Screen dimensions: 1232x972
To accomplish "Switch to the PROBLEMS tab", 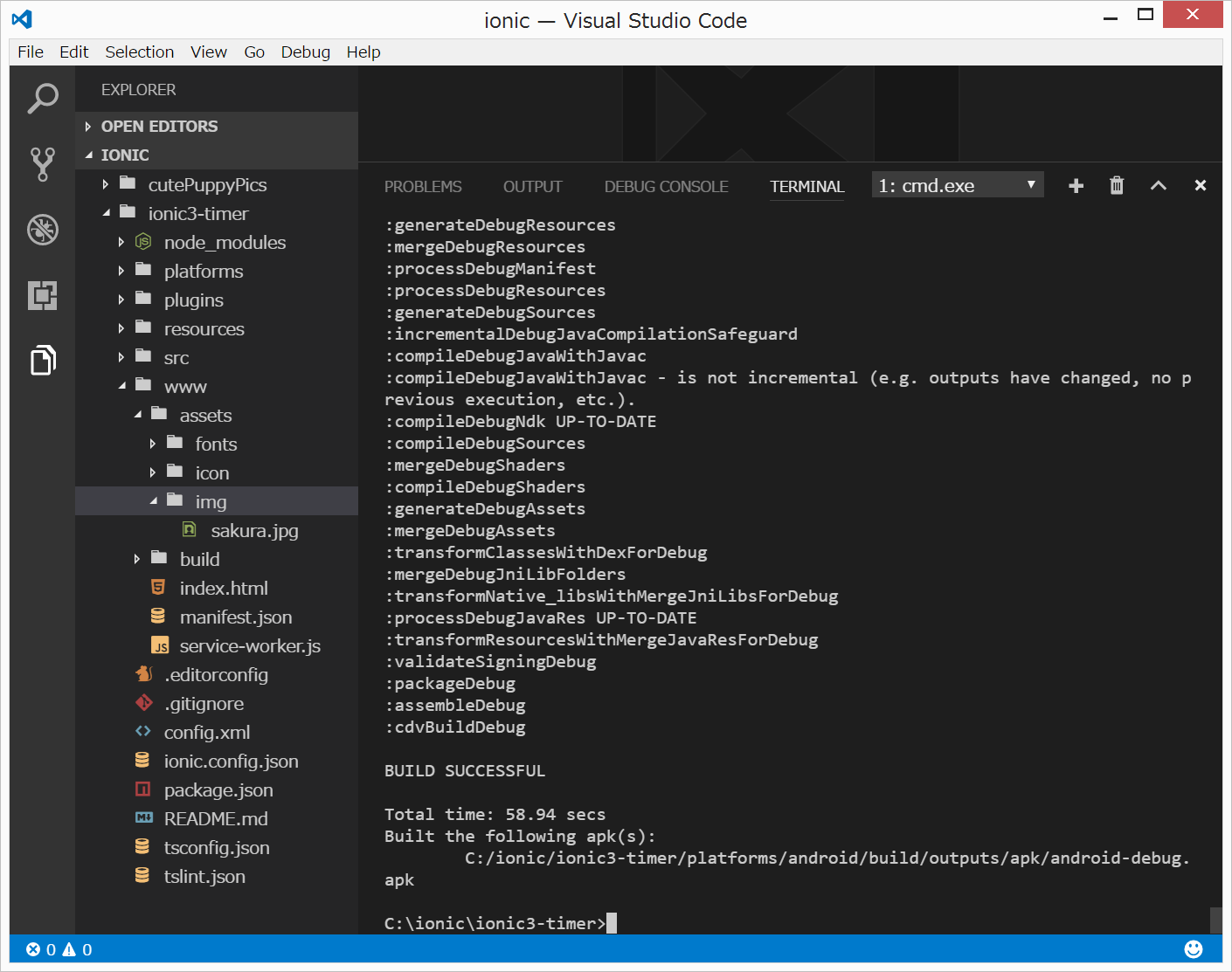I will [x=423, y=187].
